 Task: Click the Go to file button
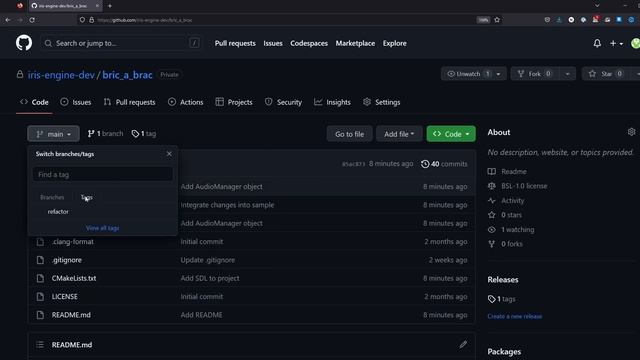coord(349,134)
